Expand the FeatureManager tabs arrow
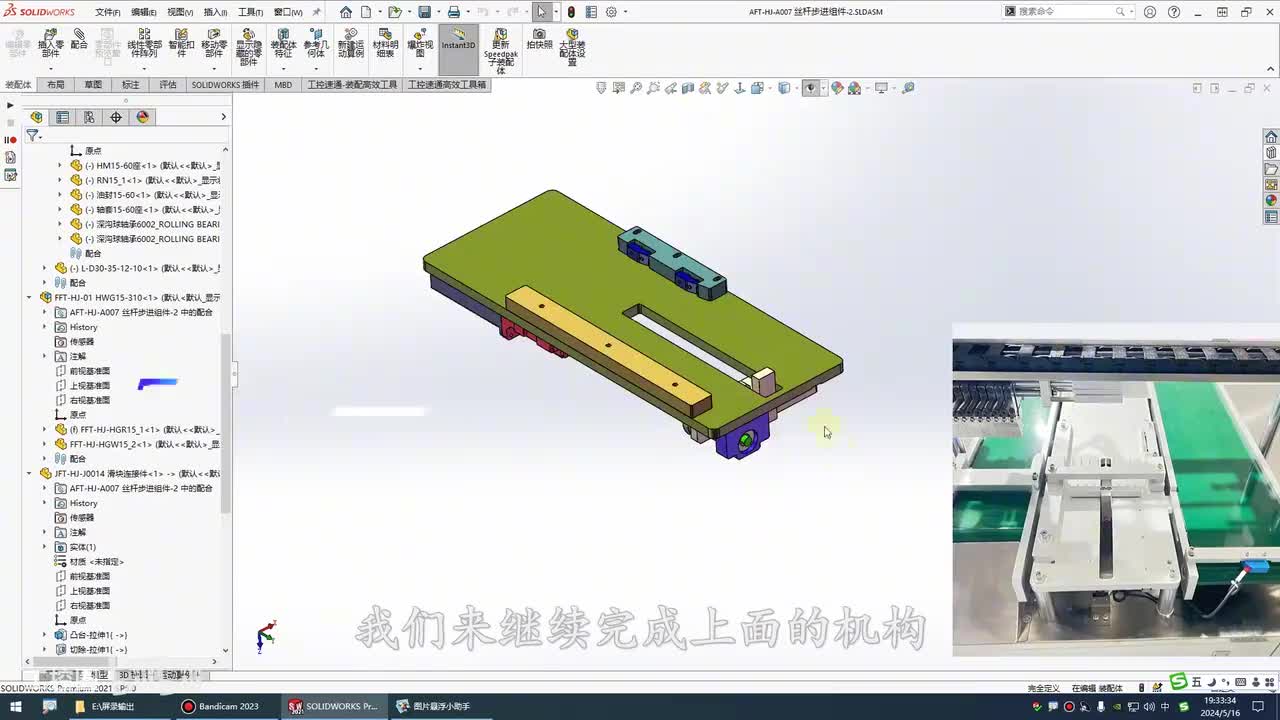Screen dimensions: 1280x720 223,117
